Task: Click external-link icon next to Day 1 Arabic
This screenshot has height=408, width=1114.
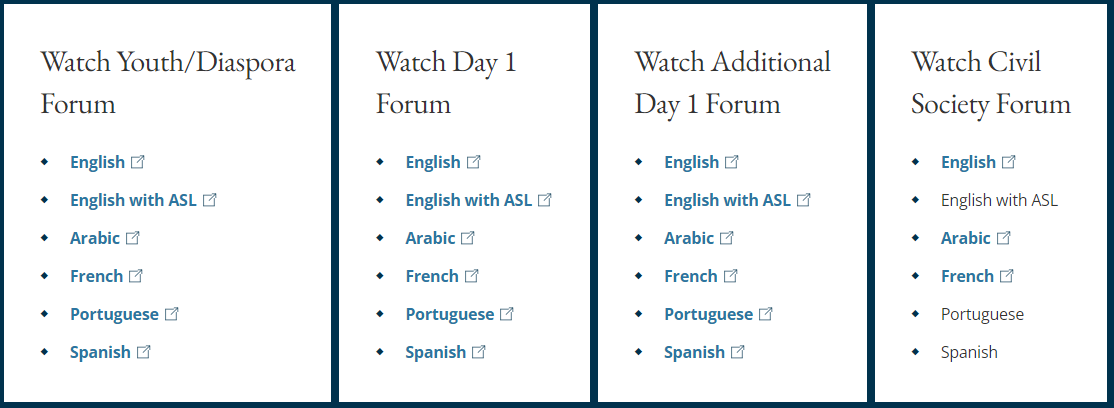Action: [x=467, y=238]
